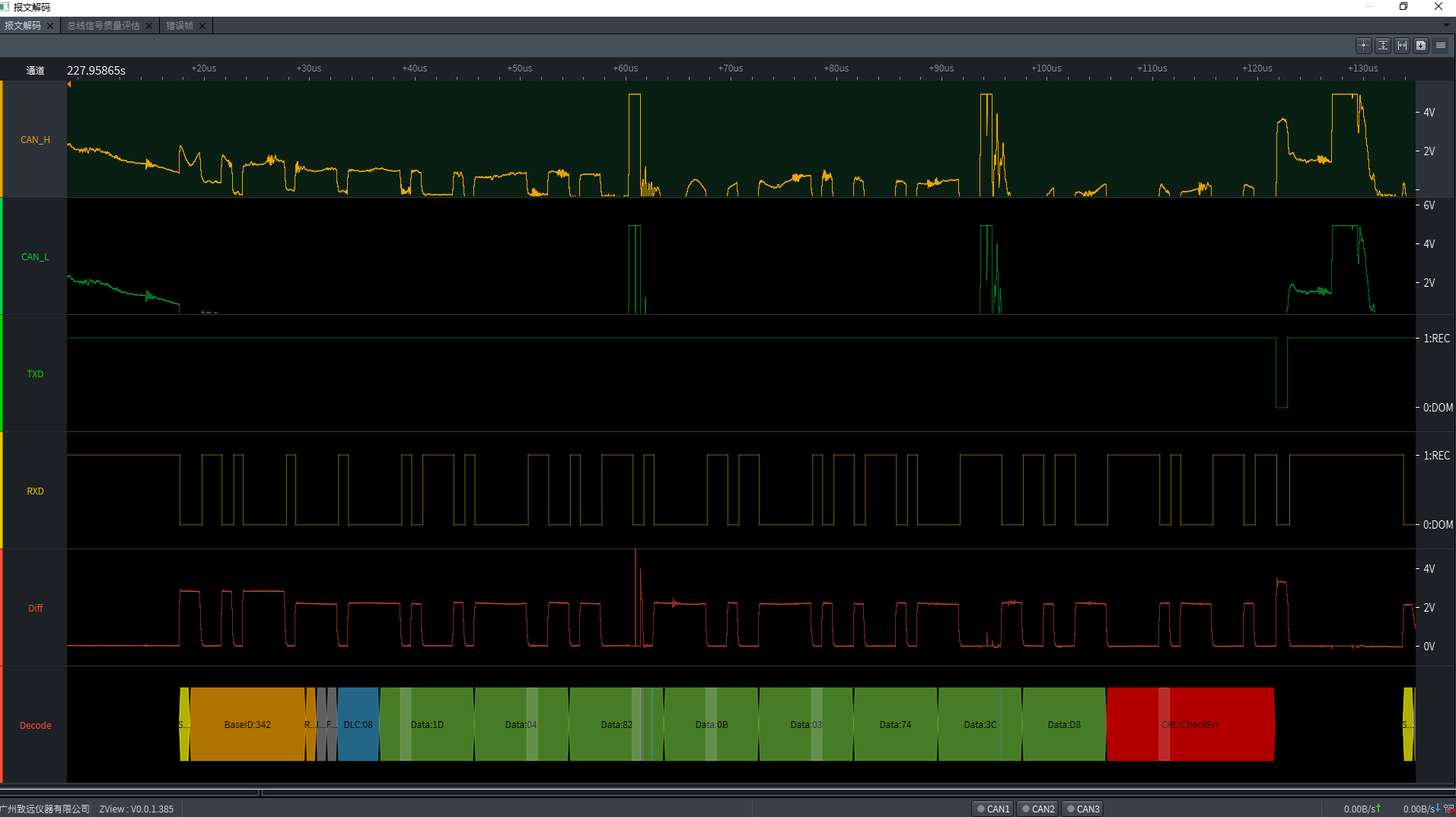Viewport: 1456px width, 817px height.
Task: Toggle the CAN3 channel status button
Action: (x=1083, y=809)
